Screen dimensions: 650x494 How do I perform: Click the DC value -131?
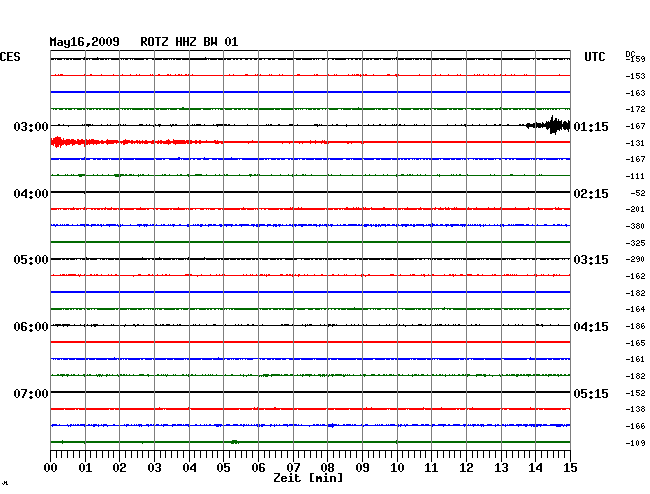click(635, 143)
